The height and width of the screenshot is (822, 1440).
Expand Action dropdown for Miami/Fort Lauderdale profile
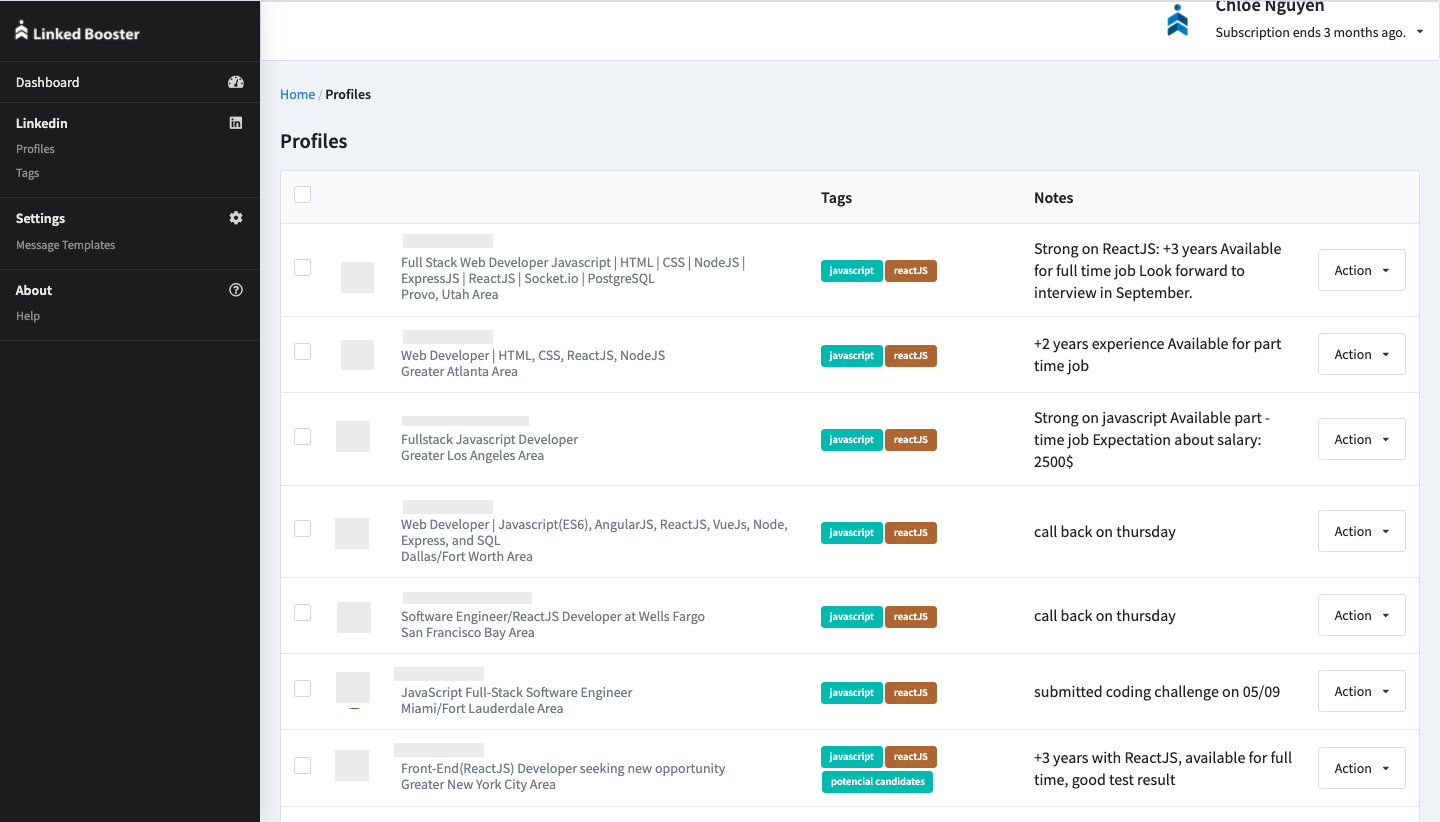pos(1361,691)
